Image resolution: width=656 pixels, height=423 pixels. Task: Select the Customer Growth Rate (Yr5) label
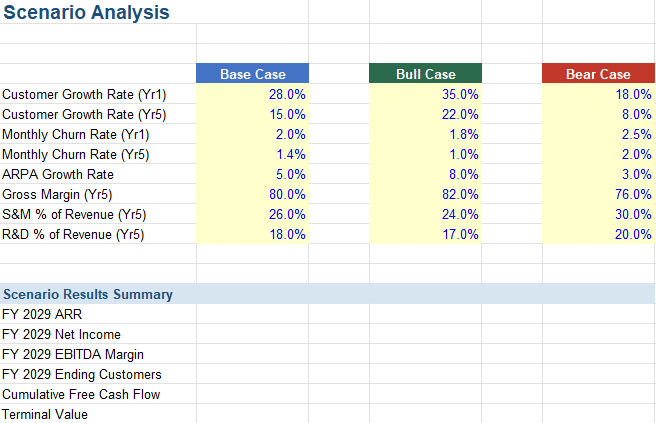(84, 114)
